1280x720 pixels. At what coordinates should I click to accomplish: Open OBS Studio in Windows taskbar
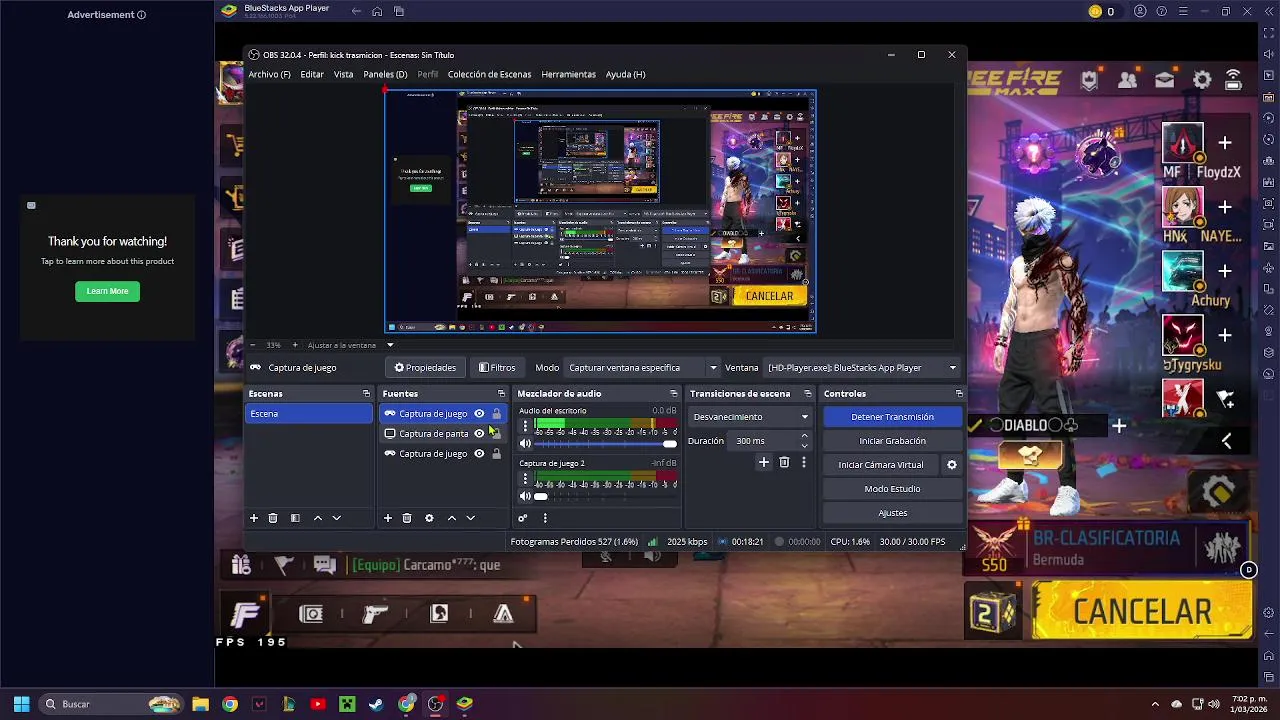point(435,704)
